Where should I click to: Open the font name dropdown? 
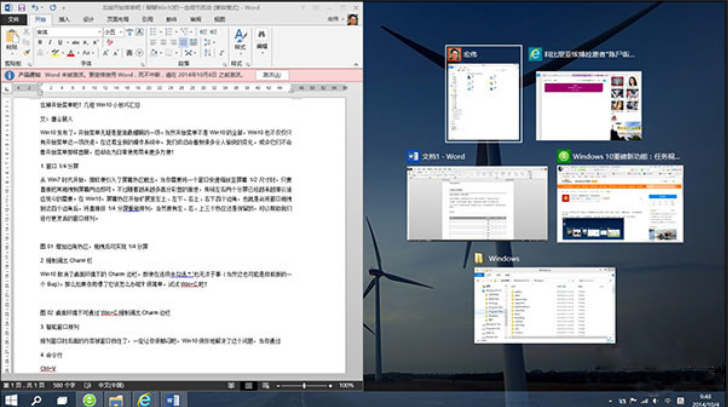tap(99, 32)
